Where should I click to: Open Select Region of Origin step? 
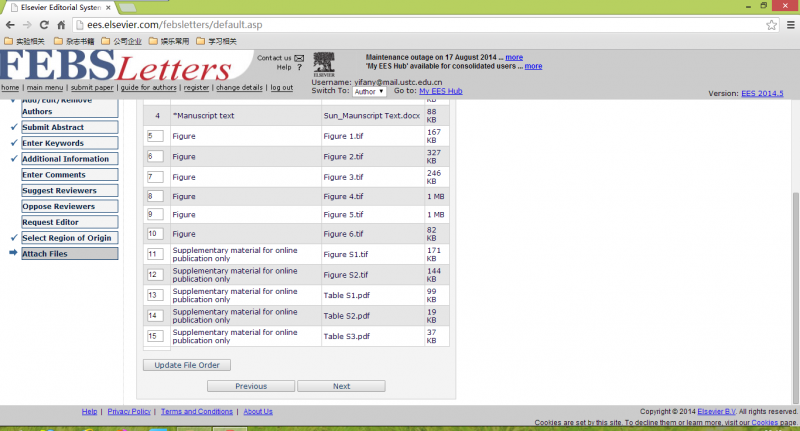tap(70, 238)
